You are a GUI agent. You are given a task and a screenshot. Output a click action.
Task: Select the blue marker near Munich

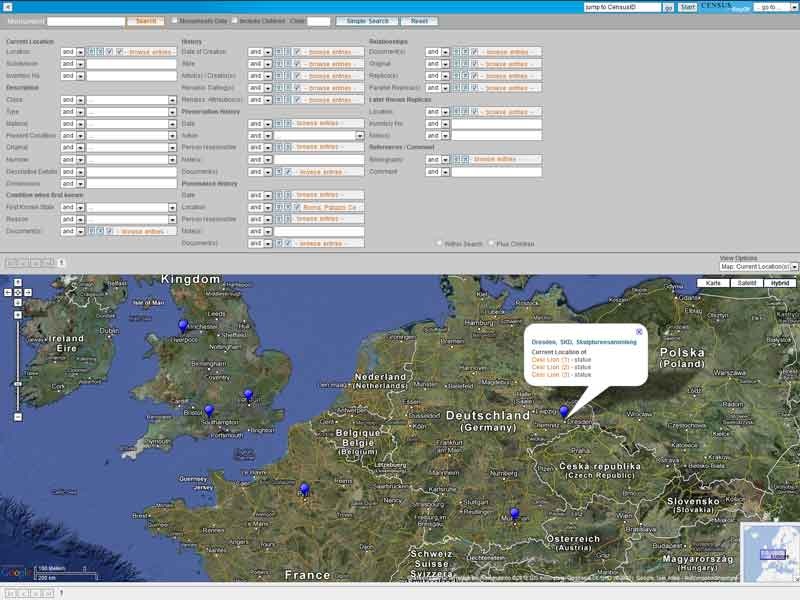[x=514, y=513]
